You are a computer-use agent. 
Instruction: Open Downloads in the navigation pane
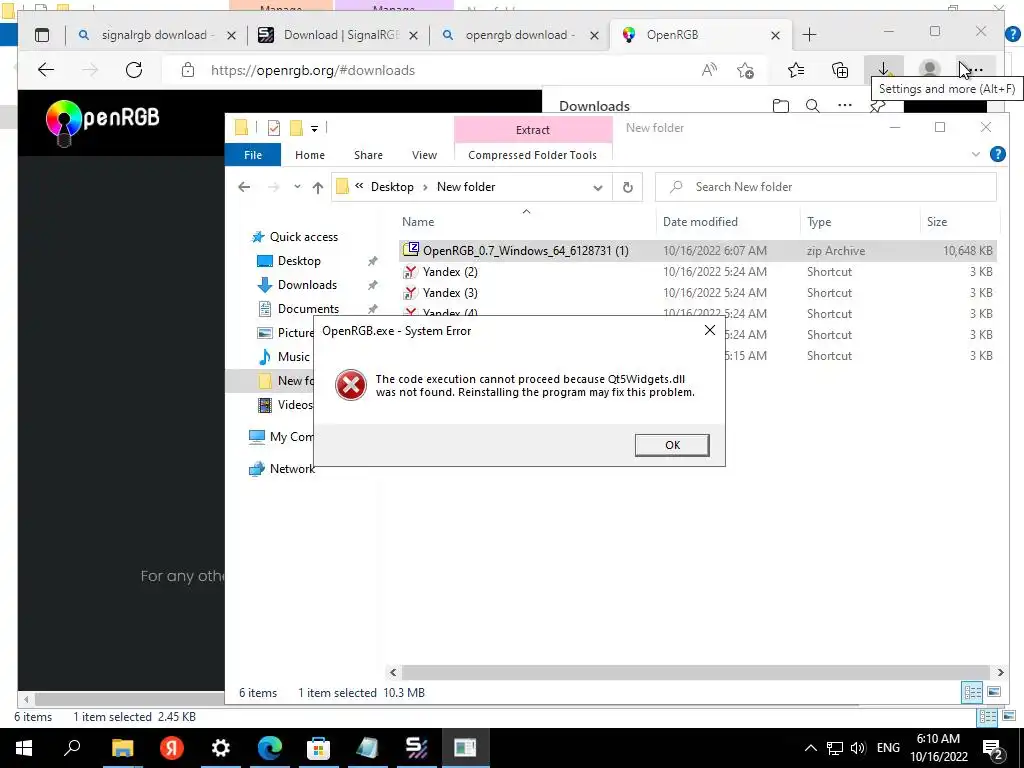pos(307,285)
